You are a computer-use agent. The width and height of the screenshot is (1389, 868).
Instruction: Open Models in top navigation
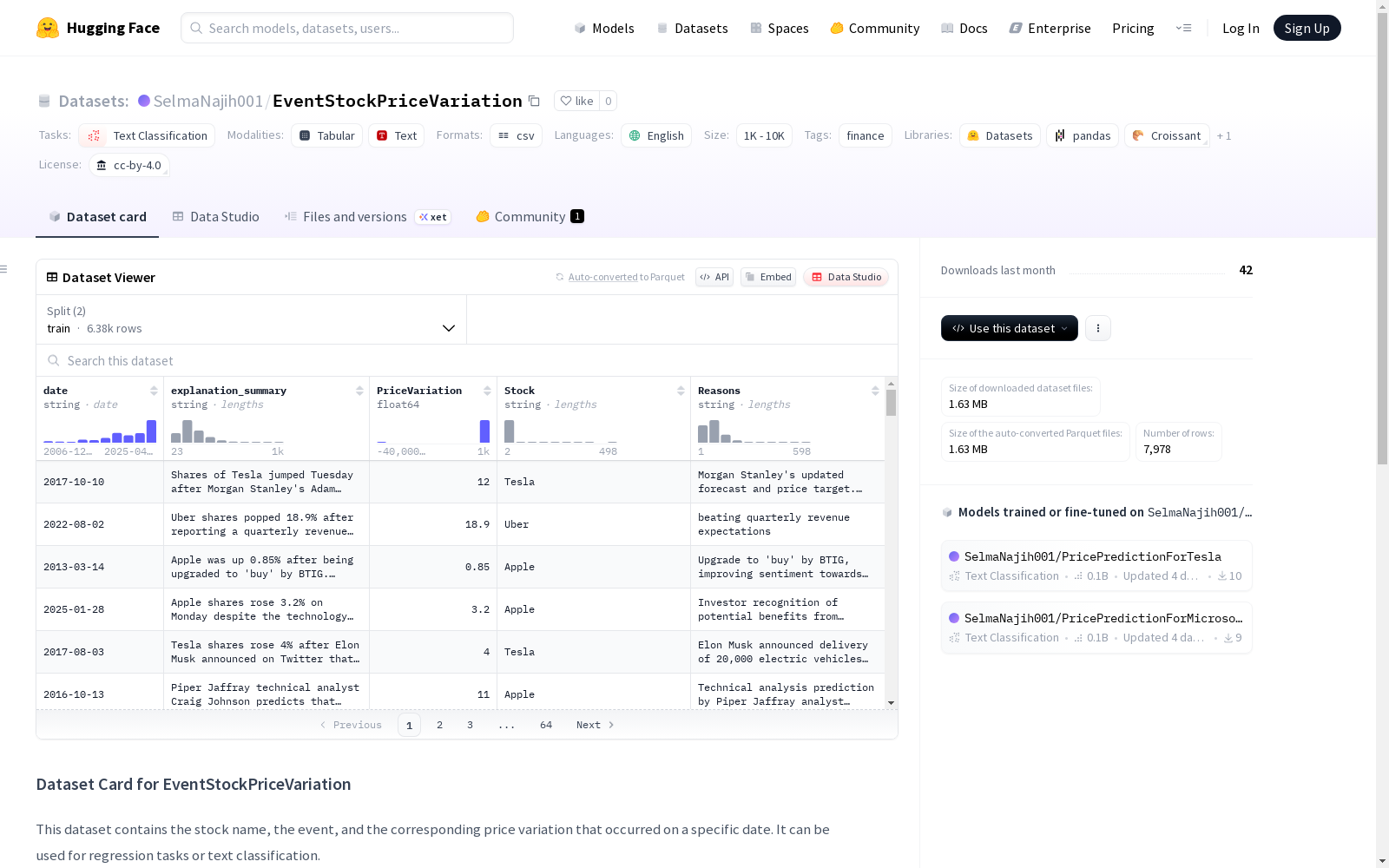[x=604, y=28]
